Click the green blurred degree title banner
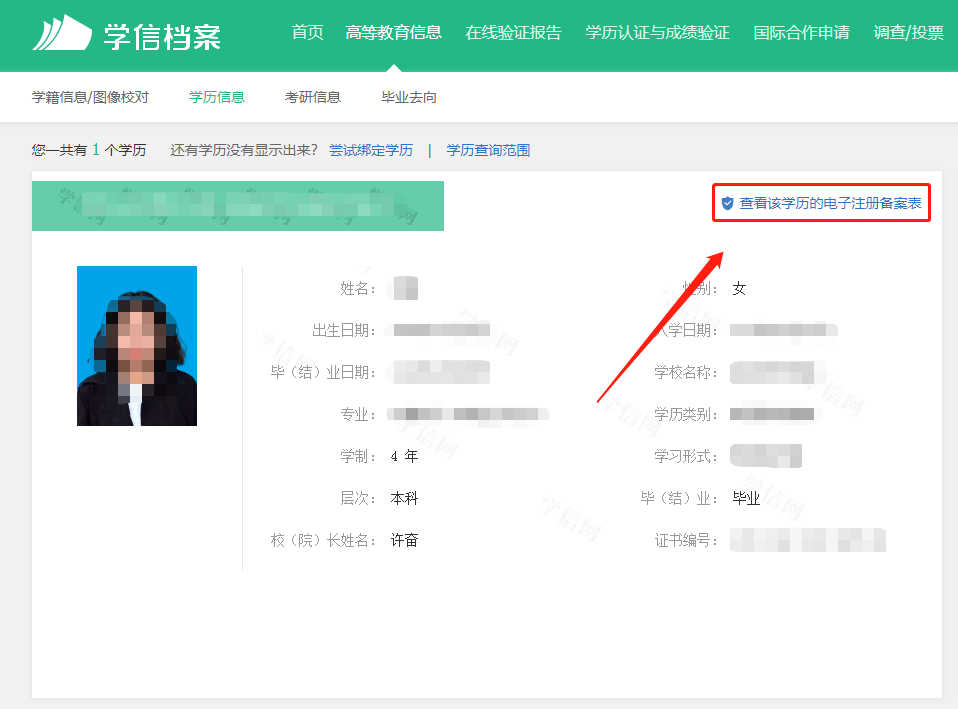This screenshot has height=709, width=958. click(238, 206)
